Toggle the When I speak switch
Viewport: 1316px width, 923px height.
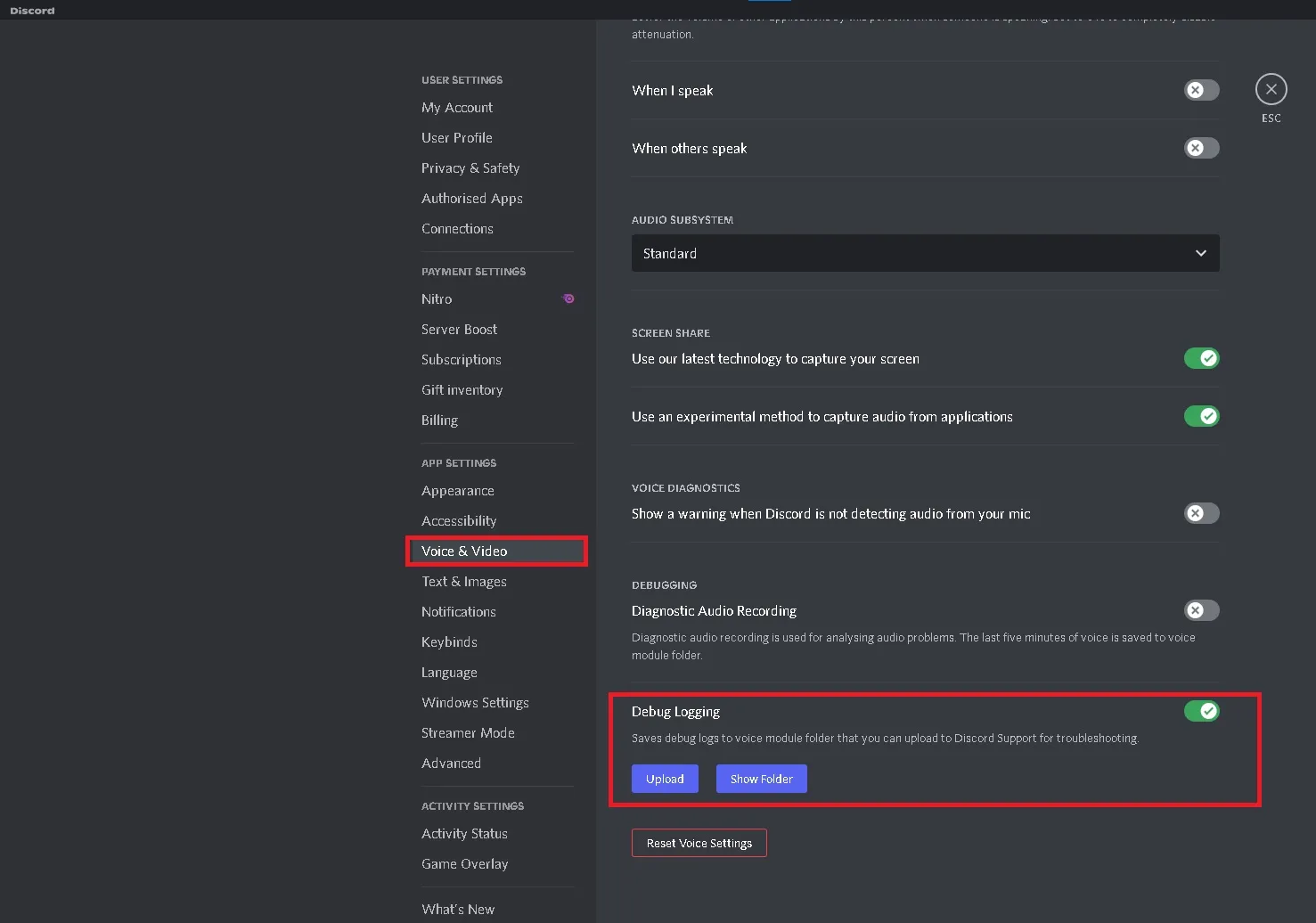tap(1201, 90)
